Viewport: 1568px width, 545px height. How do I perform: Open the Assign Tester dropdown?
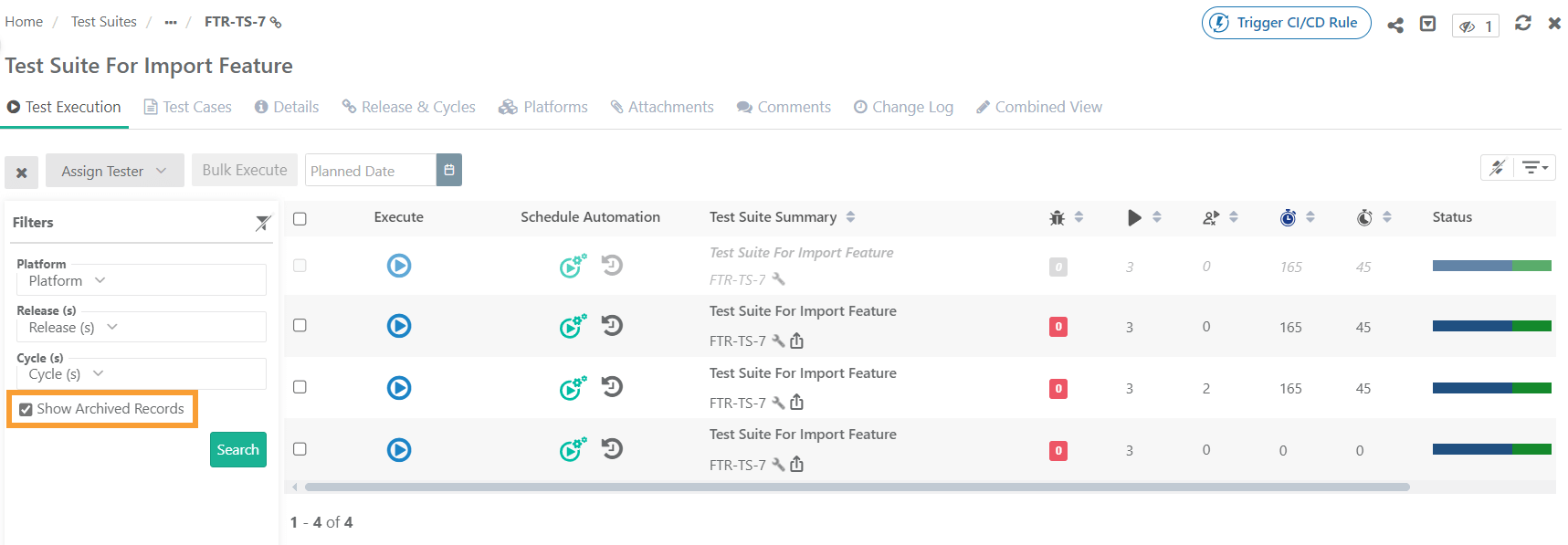click(114, 171)
